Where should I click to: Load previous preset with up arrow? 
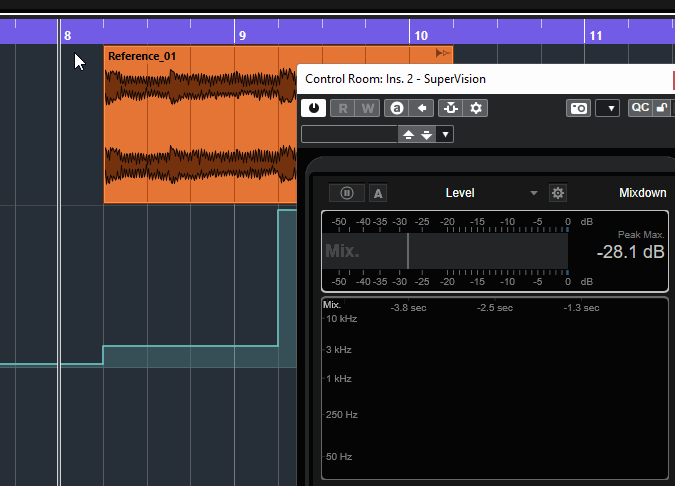click(x=408, y=135)
